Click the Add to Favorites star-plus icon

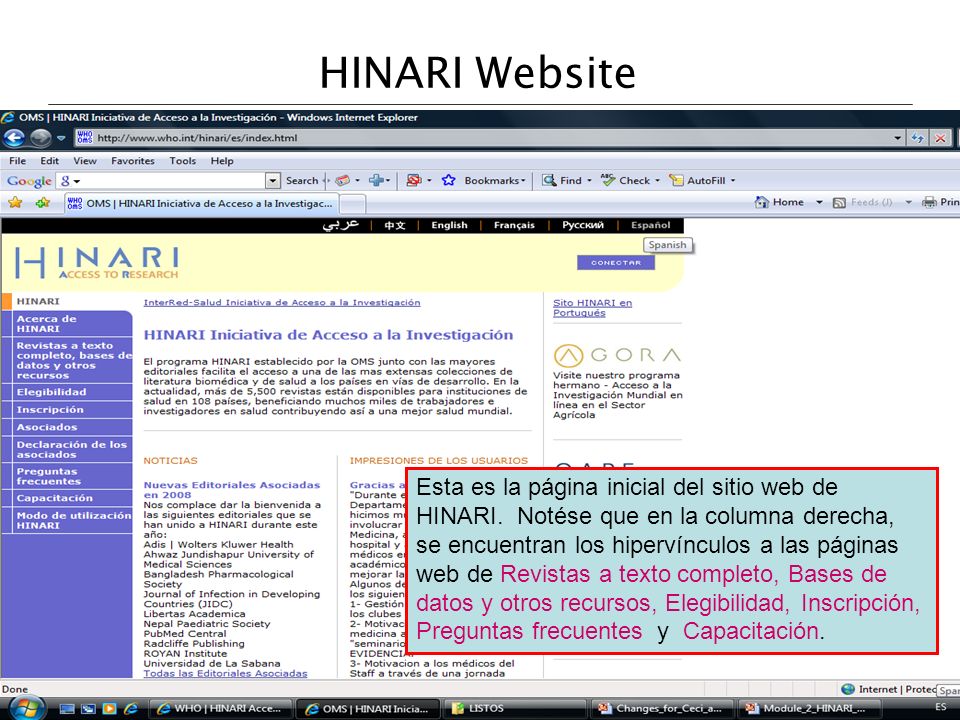[42, 202]
